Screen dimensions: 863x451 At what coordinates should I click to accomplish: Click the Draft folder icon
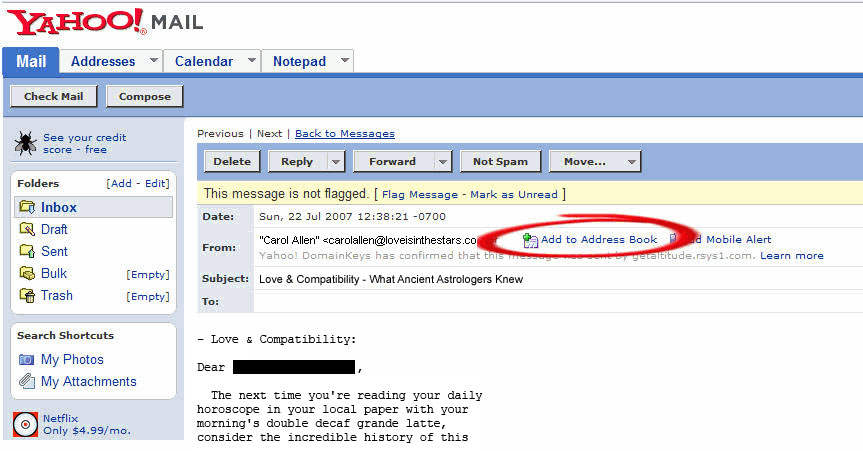tap(27, 229)
